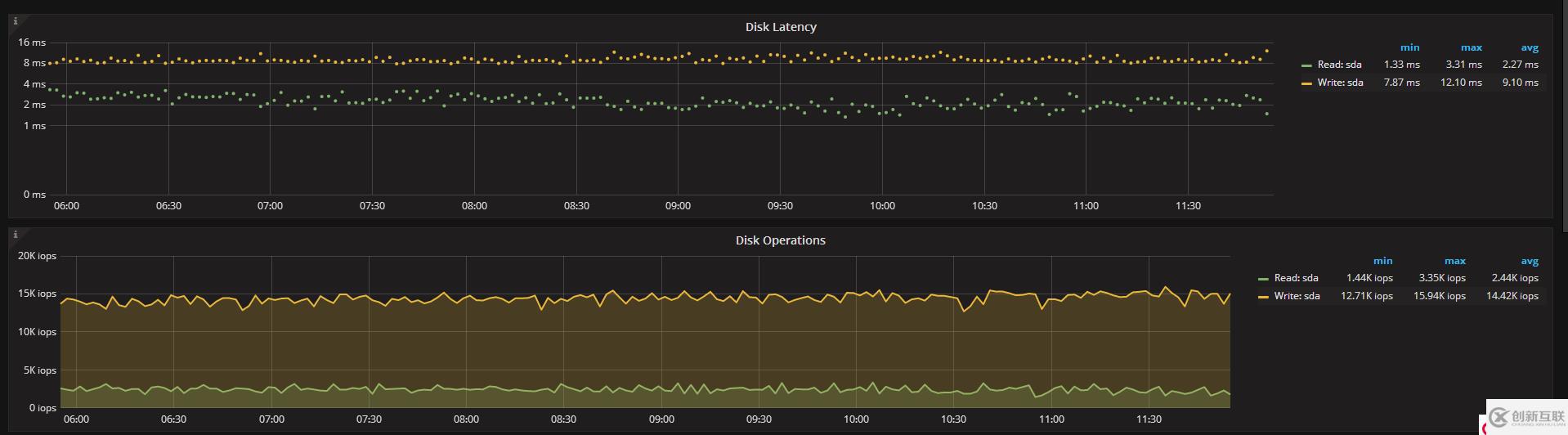The image size is (1568, 435).
Task: Click the 8 ms axis label in Disk Latency
Action: coord(34,63)
